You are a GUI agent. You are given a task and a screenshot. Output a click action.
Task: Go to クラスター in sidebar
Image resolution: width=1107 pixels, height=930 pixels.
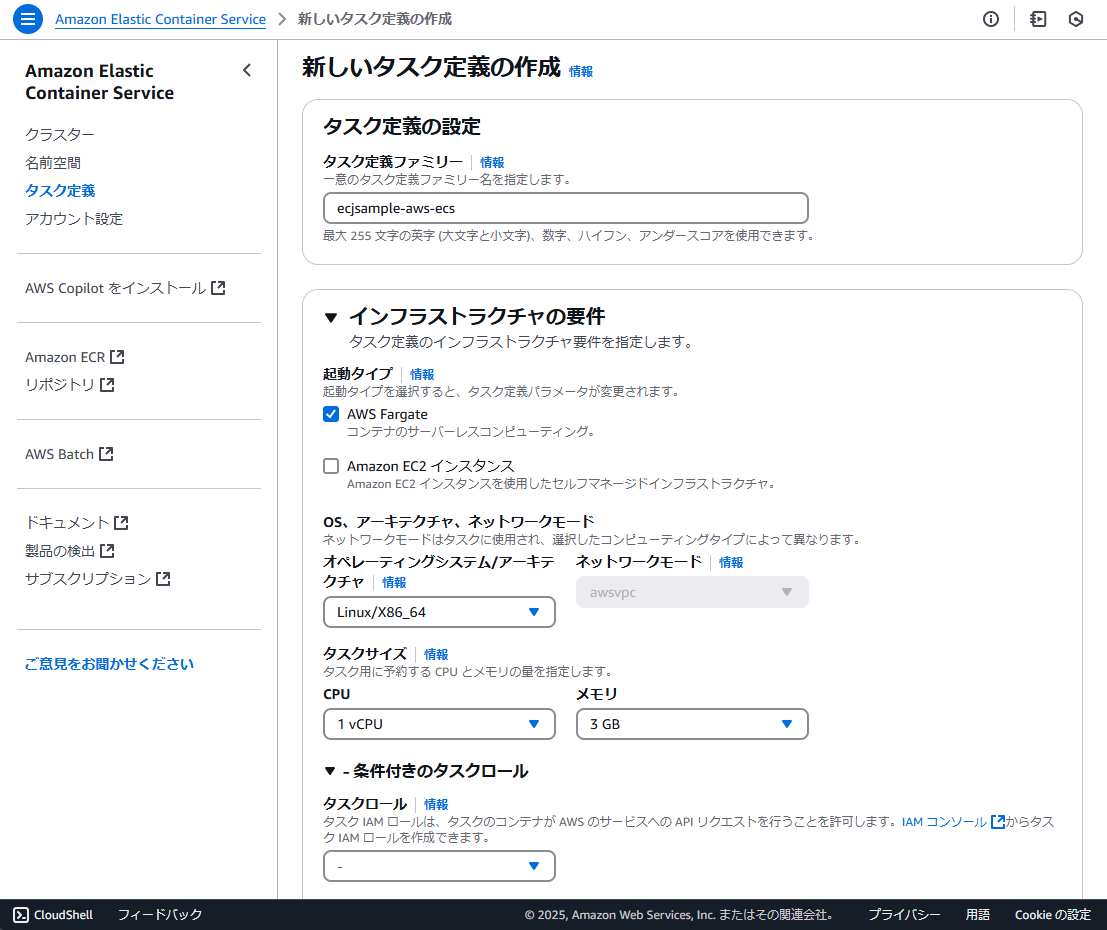click(60, 134)
